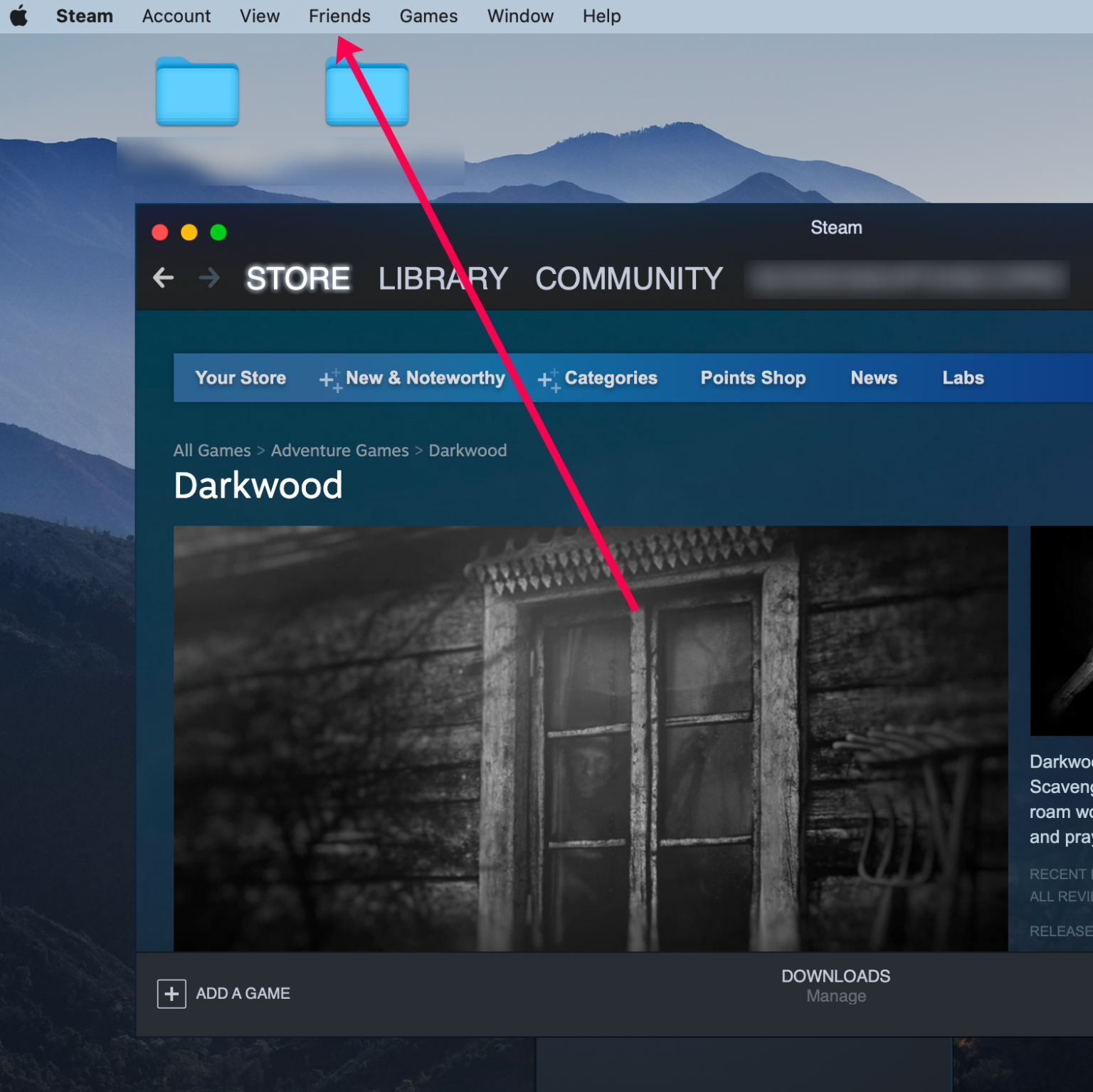Click the Darkwood breadcrumb link

tap(468, 451)
